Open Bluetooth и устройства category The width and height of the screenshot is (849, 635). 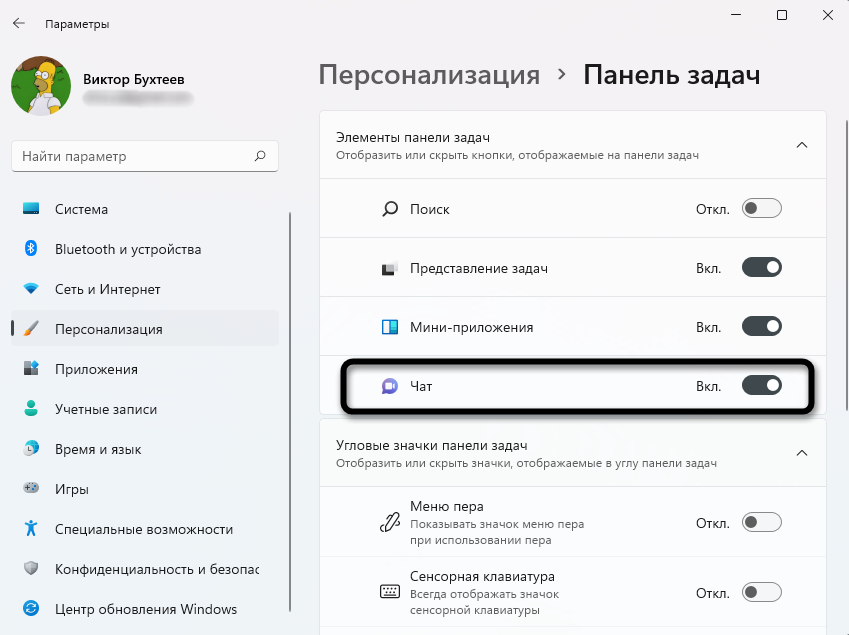[x=145, y=249]
